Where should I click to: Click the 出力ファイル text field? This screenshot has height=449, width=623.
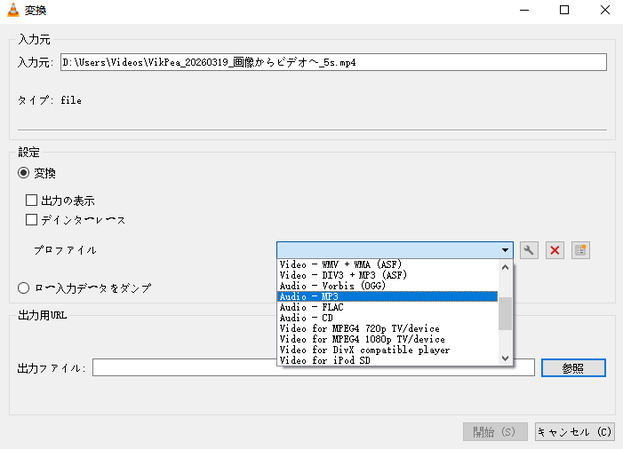tap(313, 368)
